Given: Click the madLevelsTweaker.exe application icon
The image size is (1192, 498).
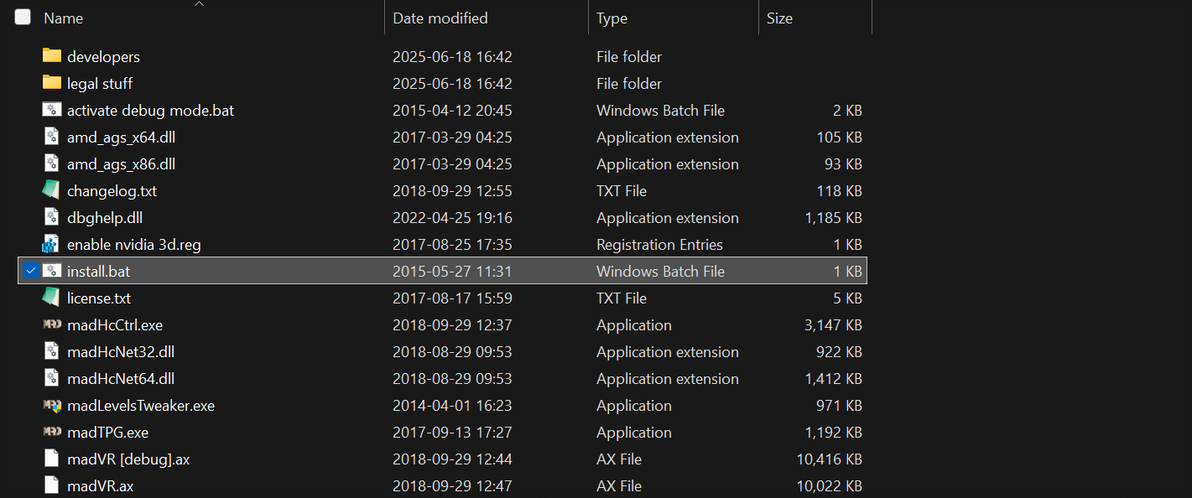Looking at the screenshot, I should (x=52, y=405).
